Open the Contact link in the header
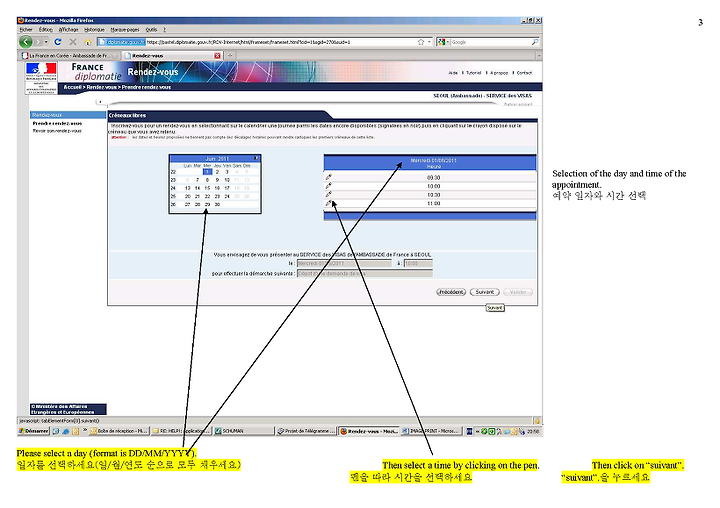 coord(524,73)
